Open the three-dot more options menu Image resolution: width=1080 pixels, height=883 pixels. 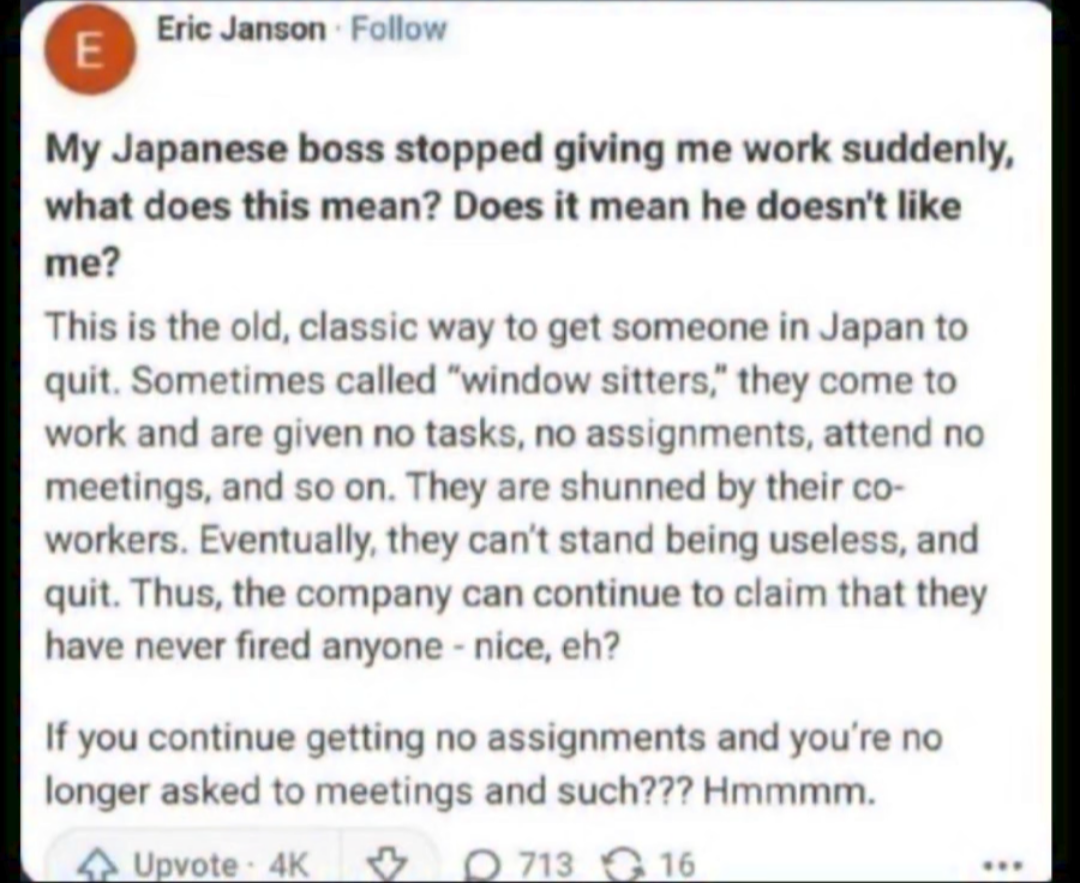click(x=996, y=861)
